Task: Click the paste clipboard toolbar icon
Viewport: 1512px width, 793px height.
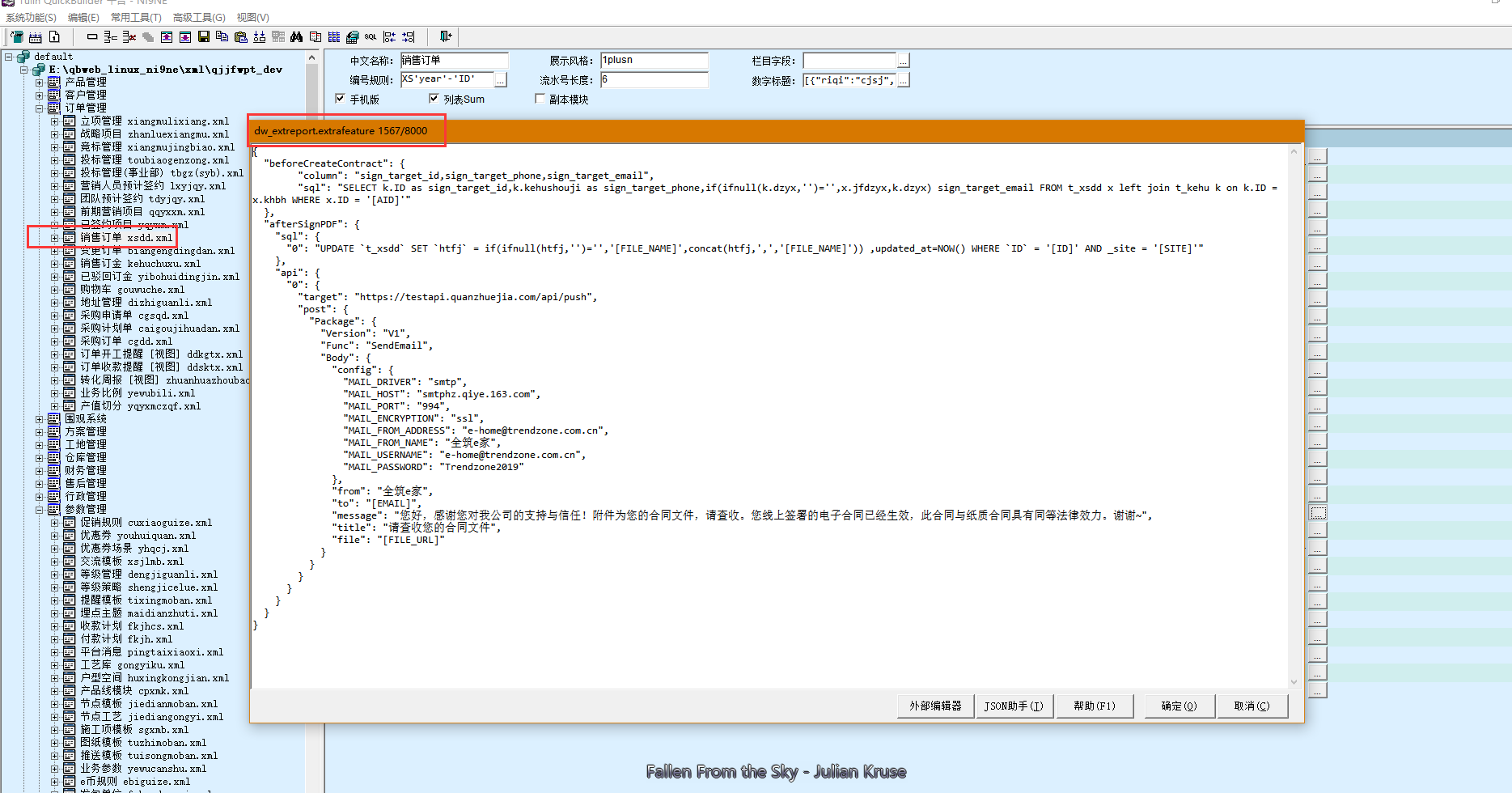Action: (x=241, y=37)
